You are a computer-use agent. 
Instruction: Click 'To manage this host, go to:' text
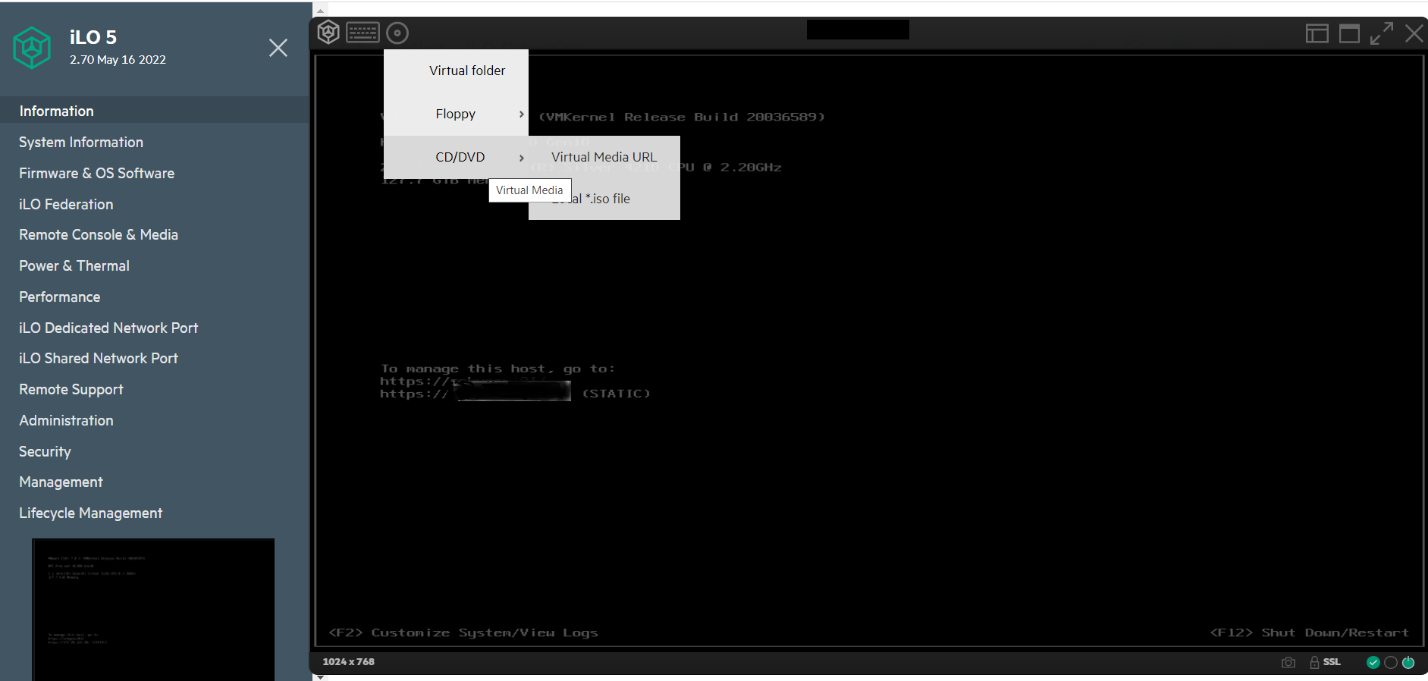point(498,369)
